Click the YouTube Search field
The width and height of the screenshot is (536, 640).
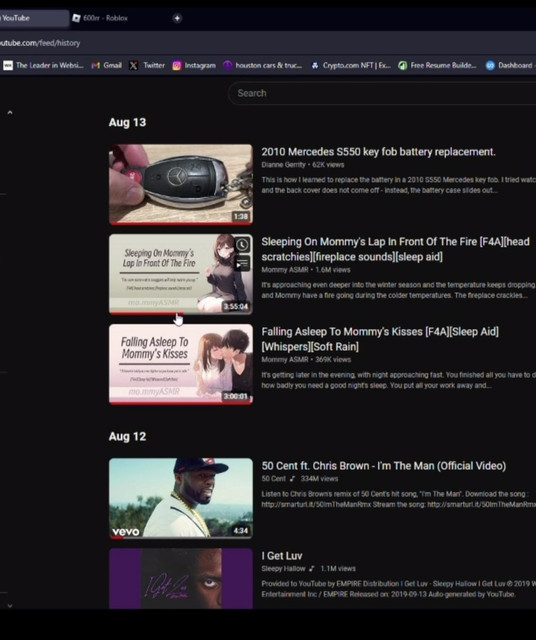tap(382, 93)
